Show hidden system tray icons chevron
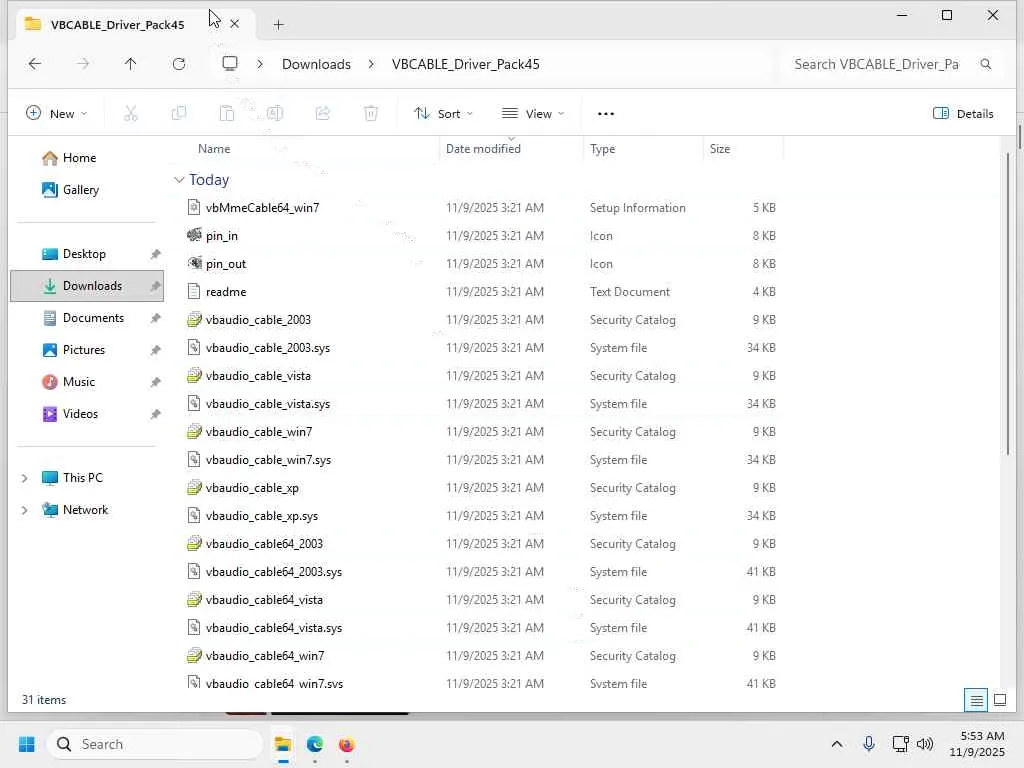1024x768 pixels. click(837, 744)
